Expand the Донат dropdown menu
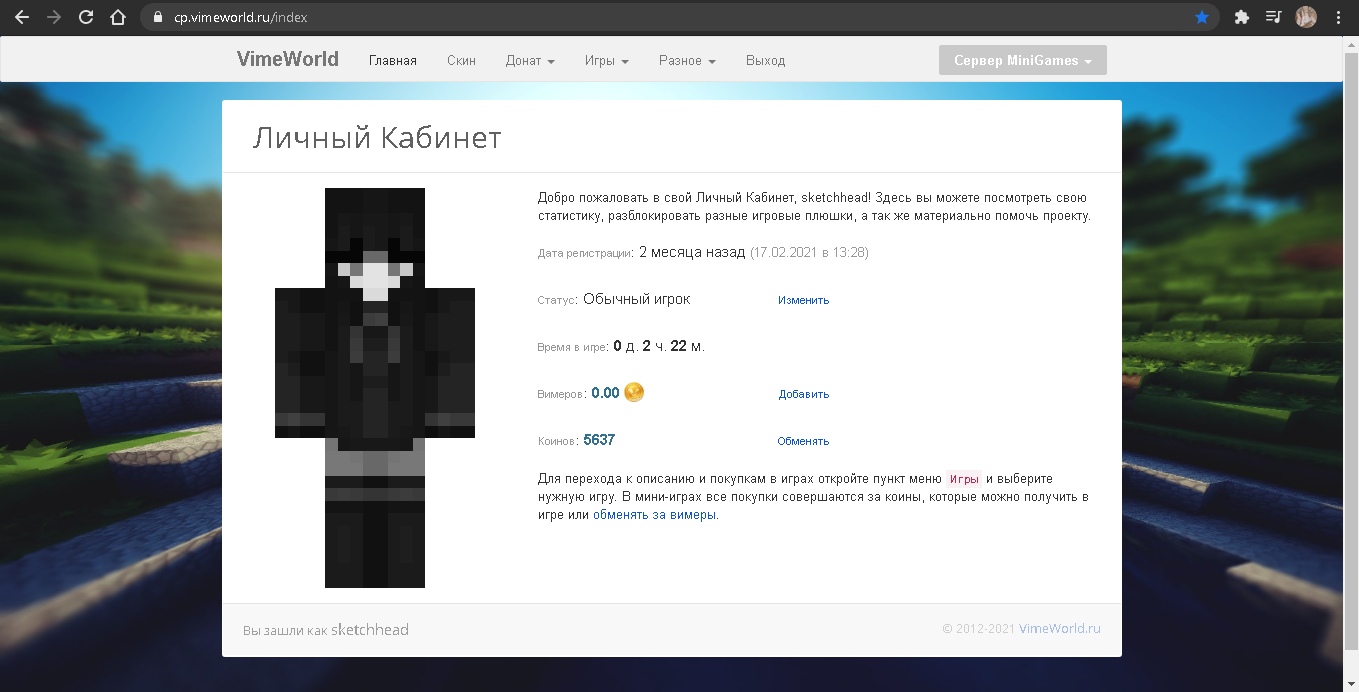This screenshot has height=692, width=1359. 530,60
